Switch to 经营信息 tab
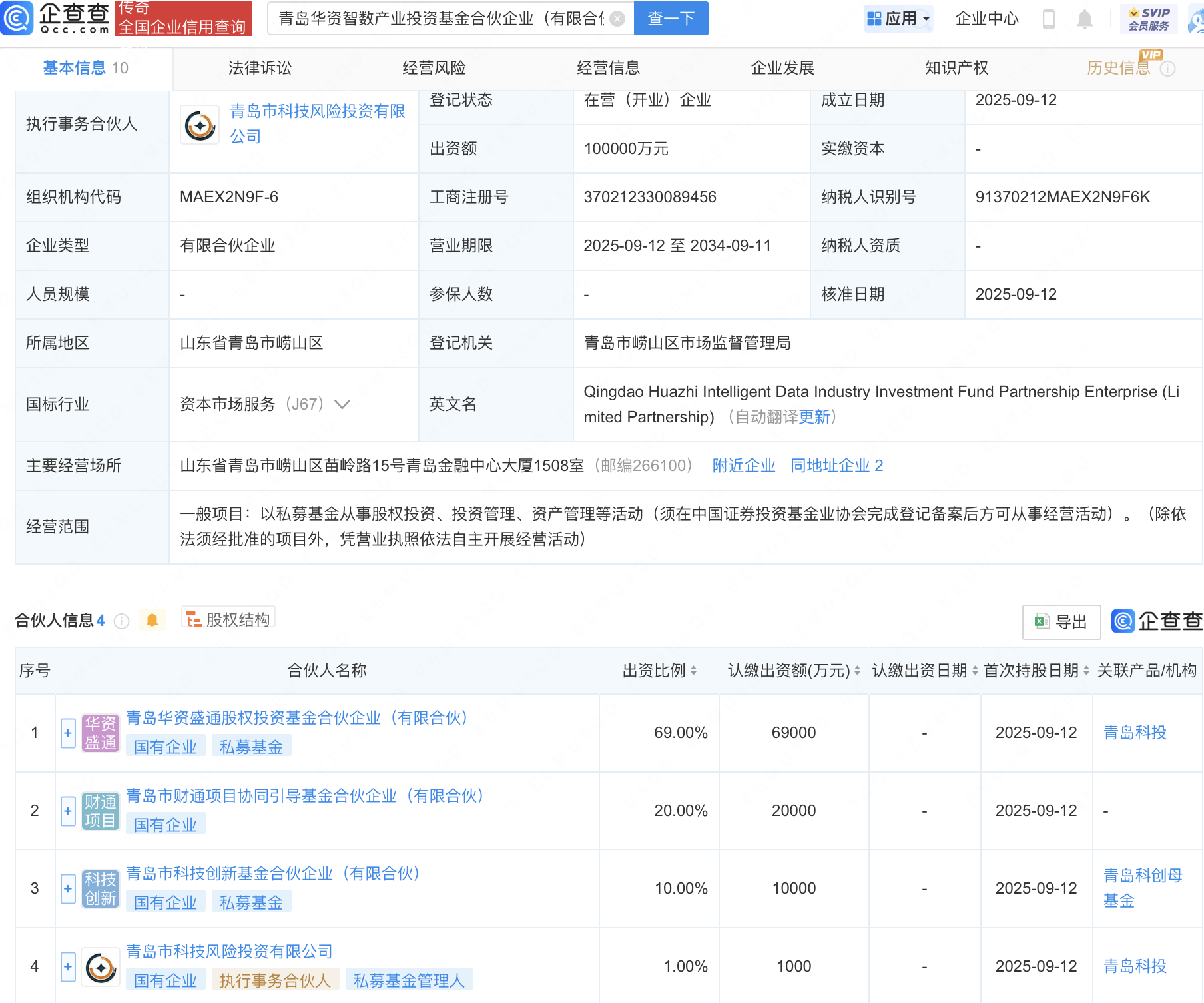This screenshot has width=1204, height=1003. [x=608, y=68]
